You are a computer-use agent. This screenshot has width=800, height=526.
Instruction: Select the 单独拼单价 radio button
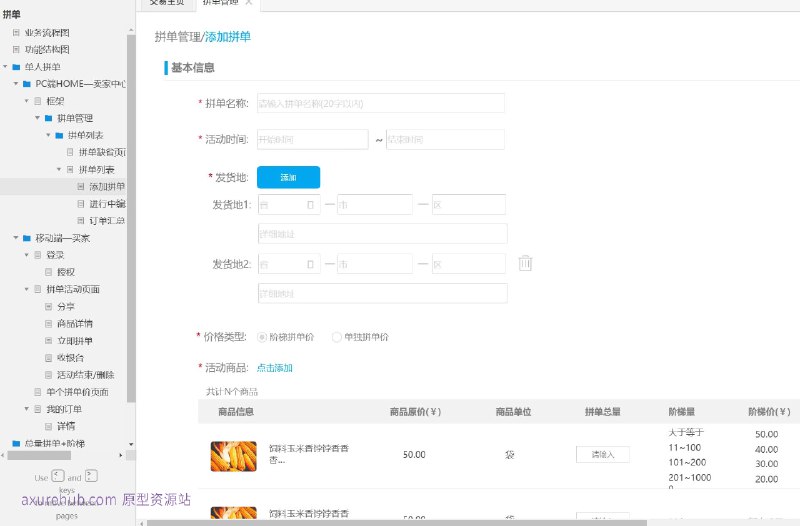coord(337,337)
